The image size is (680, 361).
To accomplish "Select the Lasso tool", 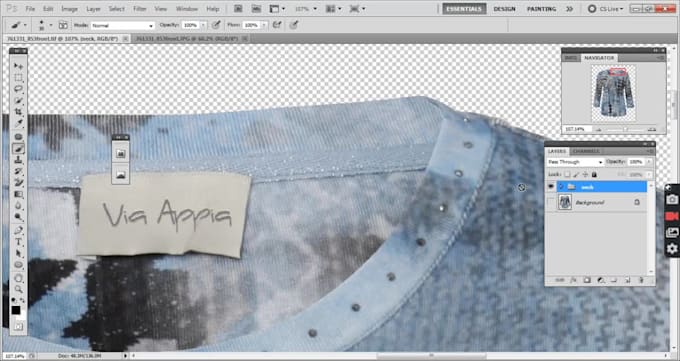I will 18,89.
